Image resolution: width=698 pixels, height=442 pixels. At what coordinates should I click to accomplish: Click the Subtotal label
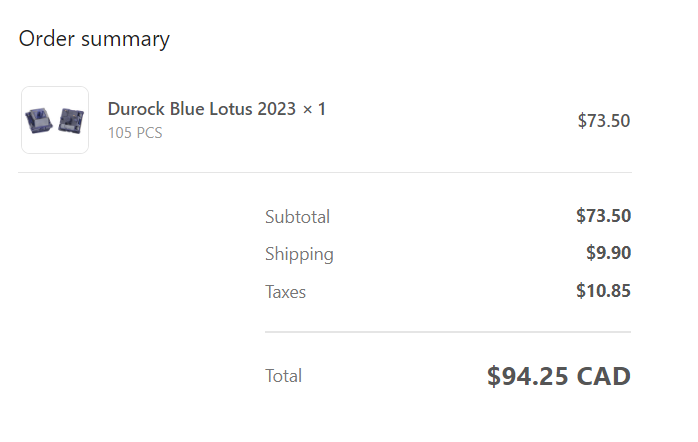click(x=297, y=217)
